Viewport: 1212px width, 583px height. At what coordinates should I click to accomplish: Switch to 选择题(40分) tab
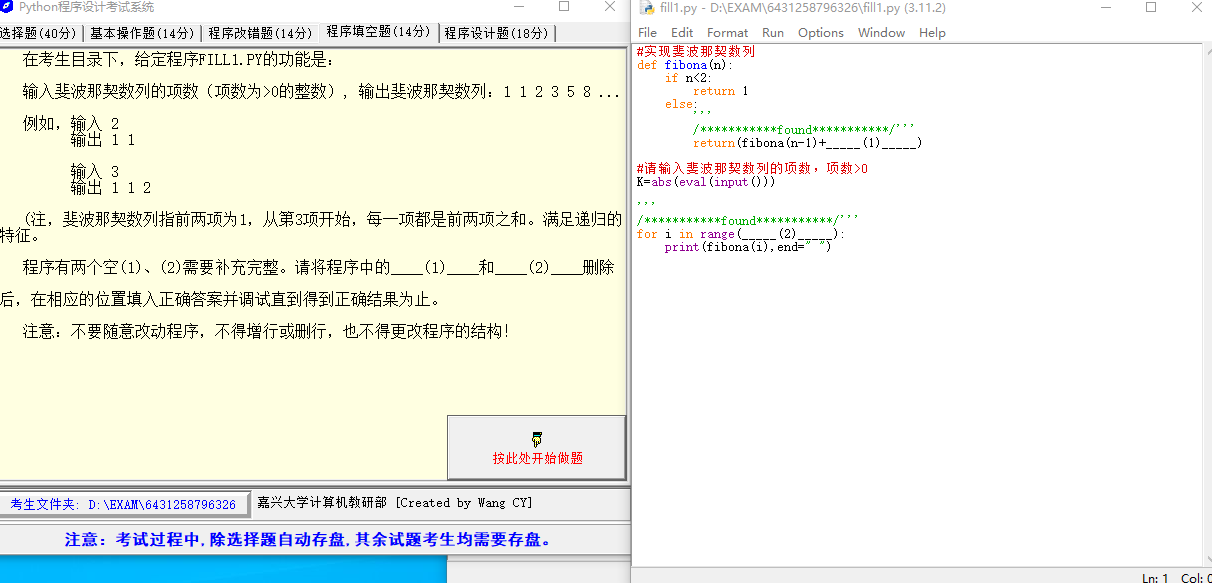coord(40,33)
